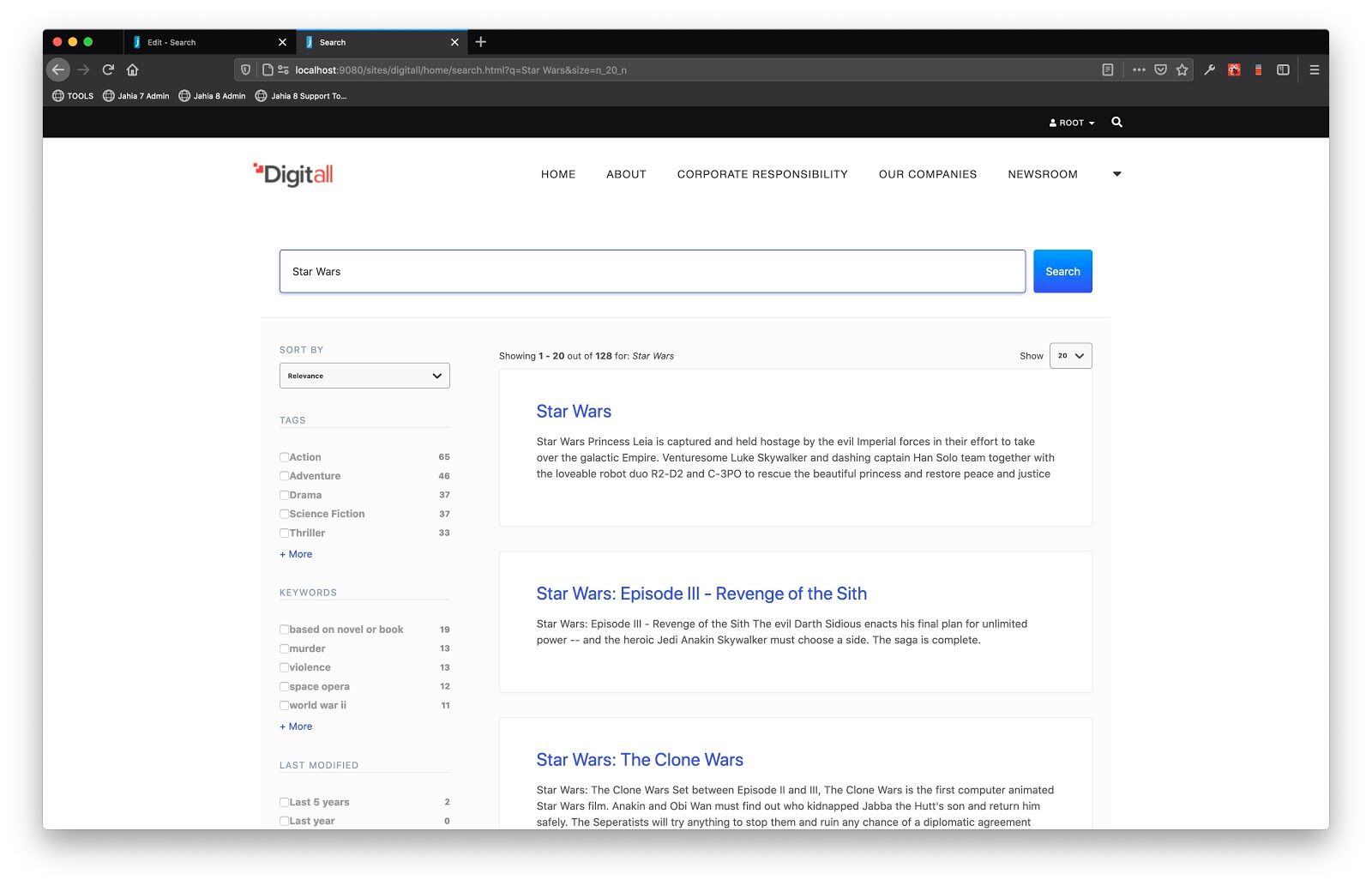This screenshot has height=886, width=1372.
Task: Tick the space opera keyword filter
Action: (x=284, y=686)
